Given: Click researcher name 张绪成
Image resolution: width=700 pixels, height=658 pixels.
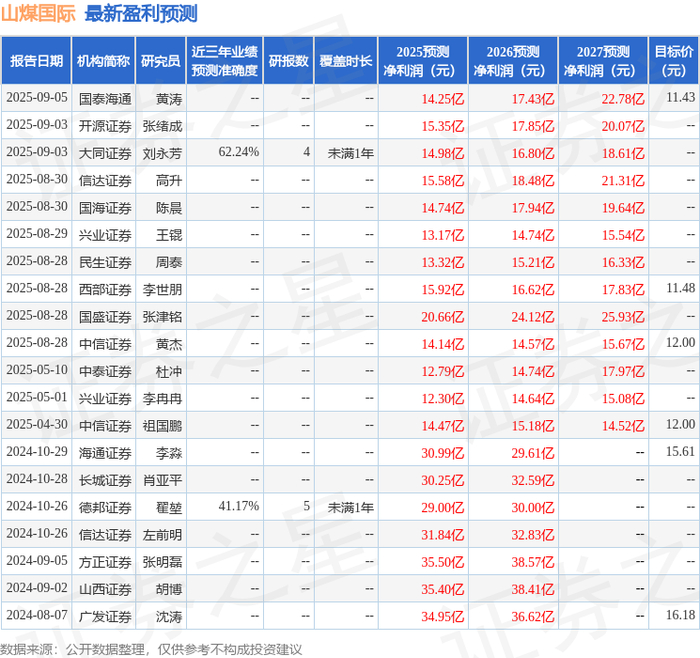Looking at the screenshot, I should pyautogui.click(x=162, y=126).
